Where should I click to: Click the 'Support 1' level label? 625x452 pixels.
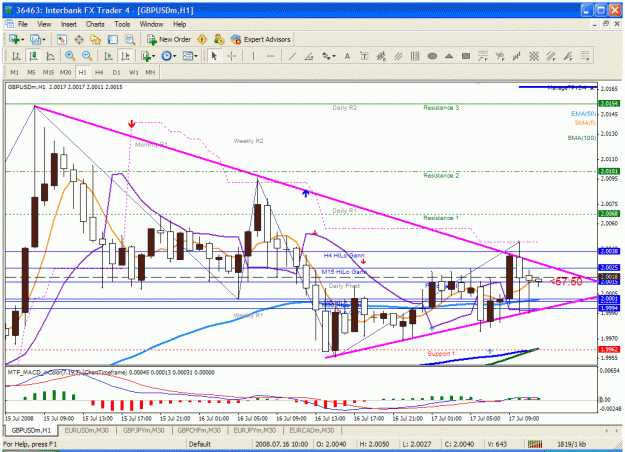coord(441,354)
